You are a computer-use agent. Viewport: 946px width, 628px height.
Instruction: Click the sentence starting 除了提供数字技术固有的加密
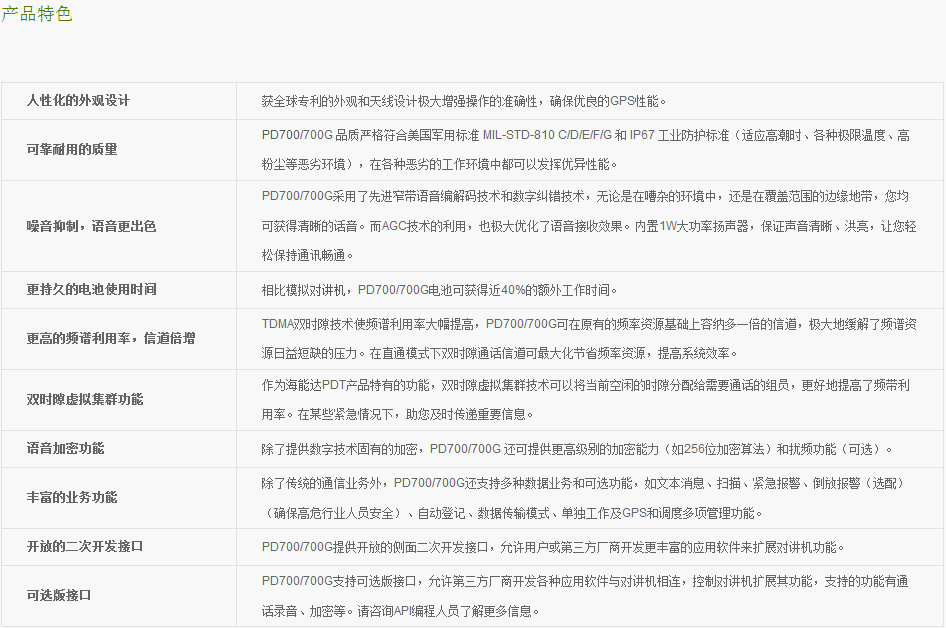coord(577,449)
